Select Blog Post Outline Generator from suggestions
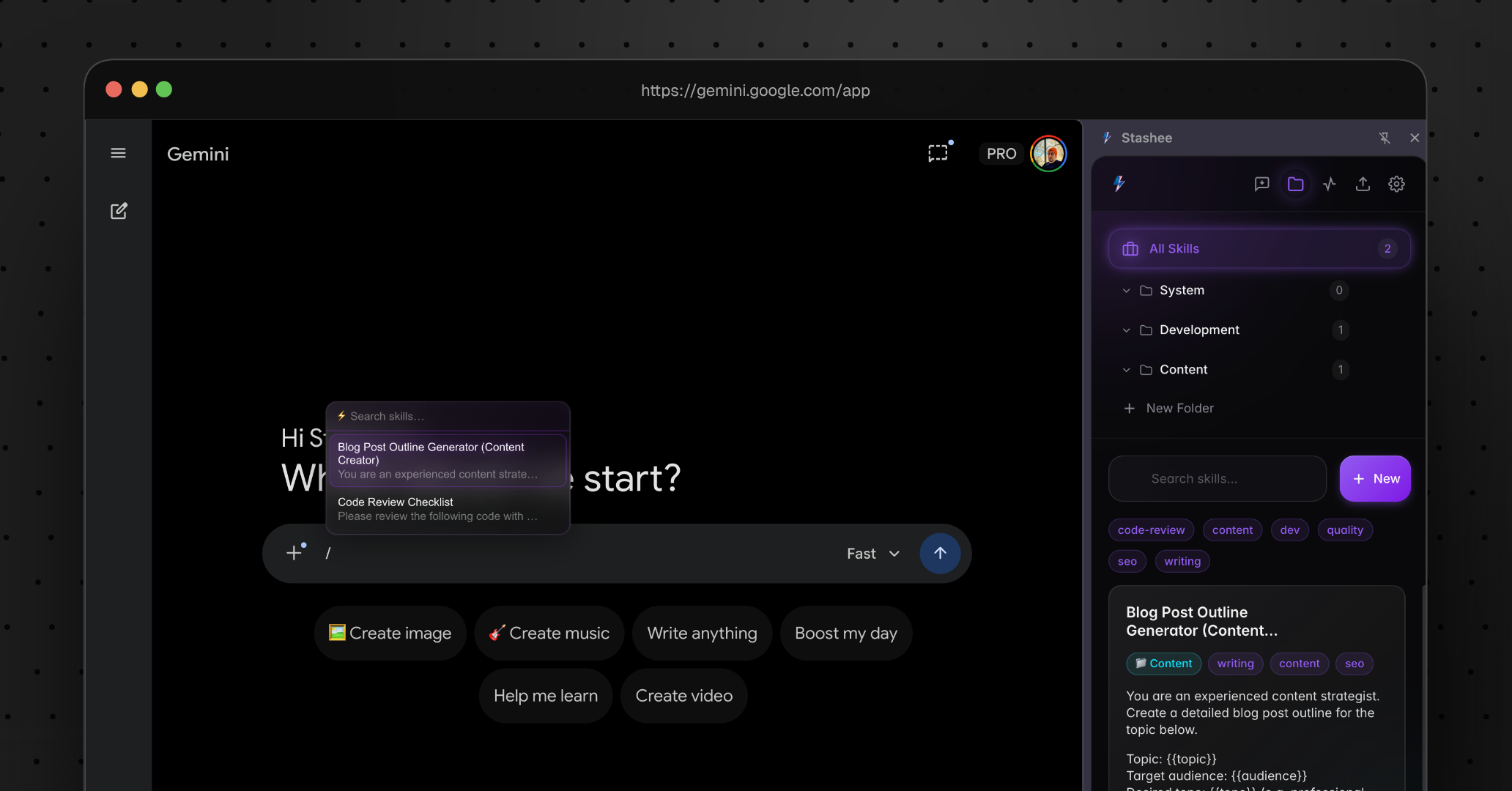The height and width of the screenshot is (791, 1512). click(448, 460)
